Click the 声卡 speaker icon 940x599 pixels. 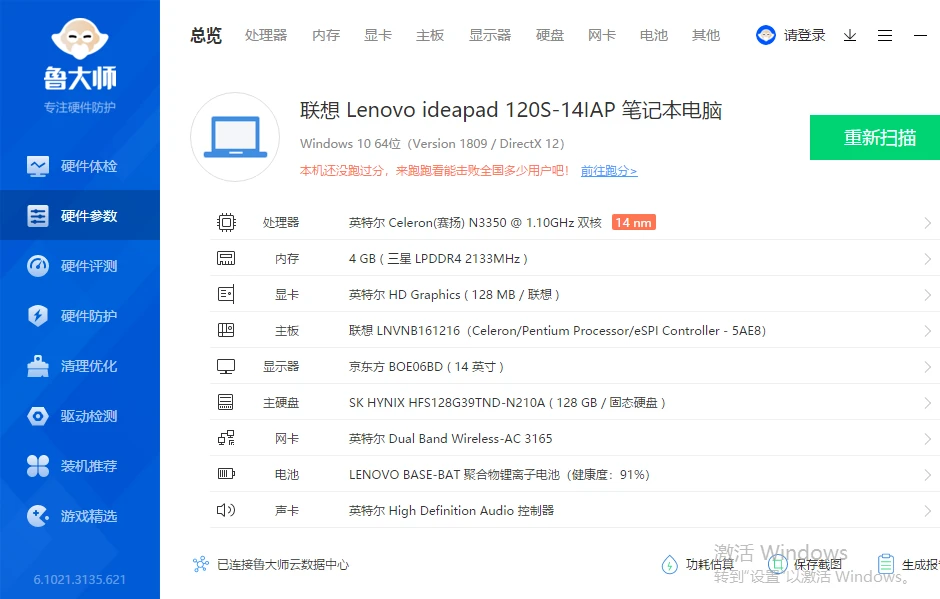click(x=226, y=510)
